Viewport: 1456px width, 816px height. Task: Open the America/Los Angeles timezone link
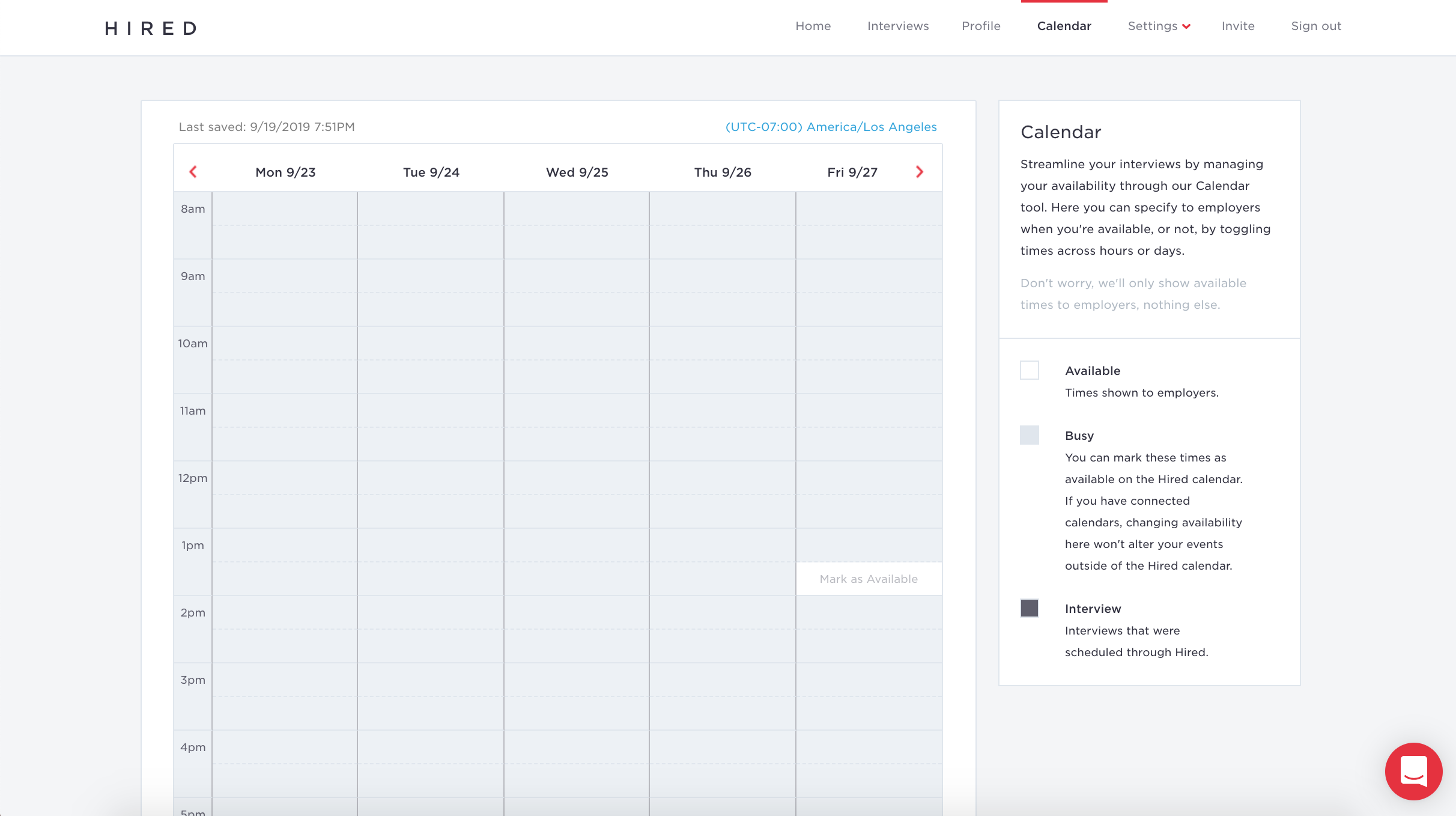831,126
